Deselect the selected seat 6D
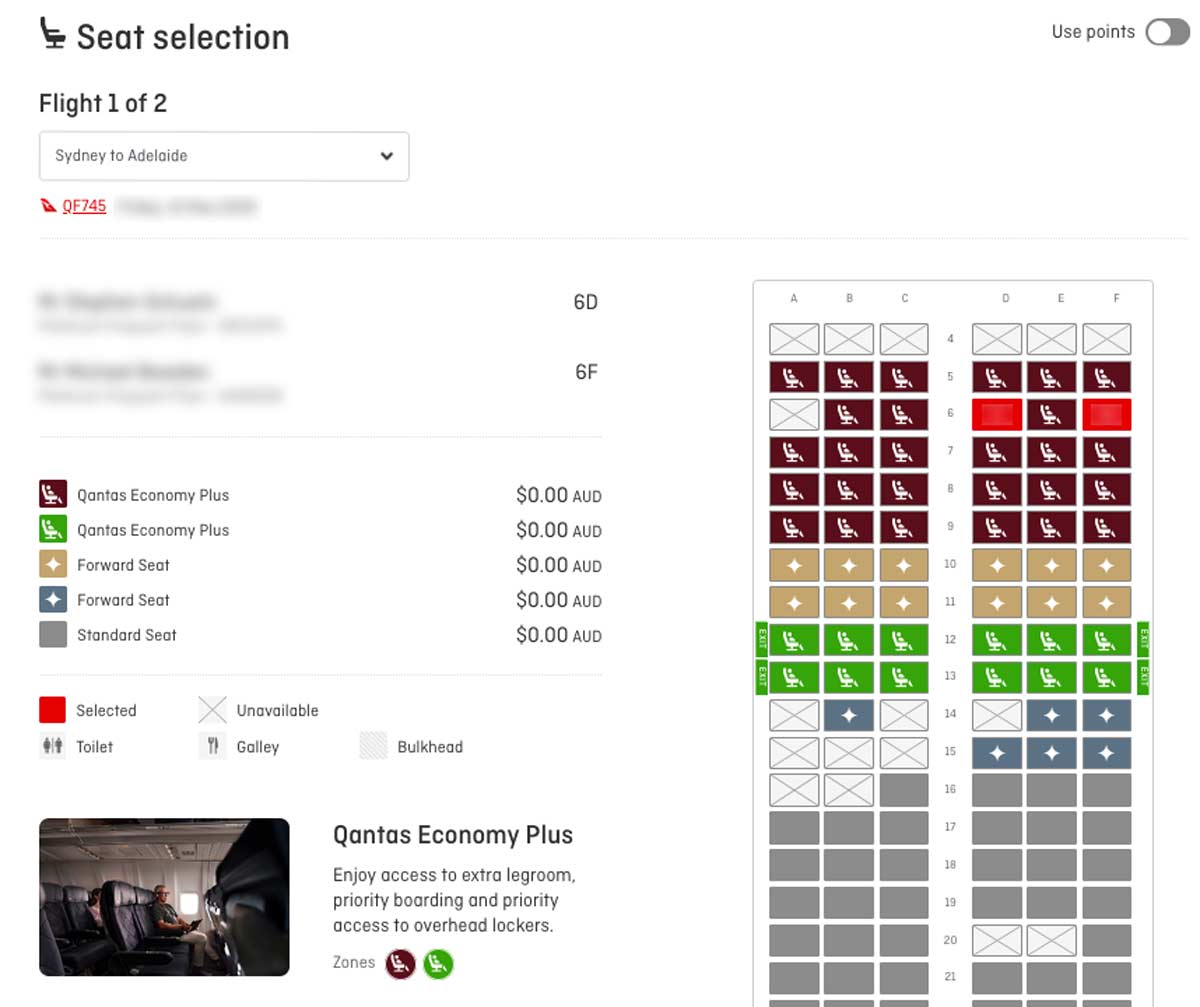This screenshot has height=1007, width=1200. [996, 414]
